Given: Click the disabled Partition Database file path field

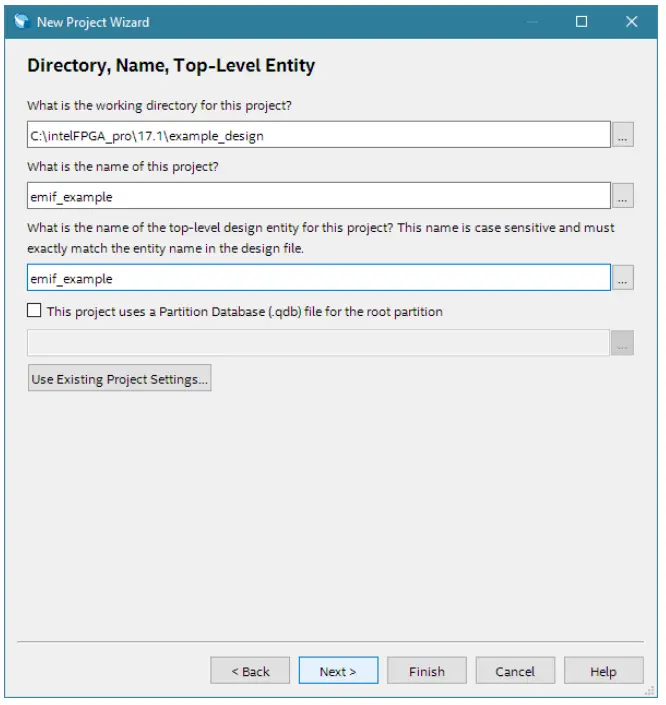Looking at the screenshot, I should [318, 343].
